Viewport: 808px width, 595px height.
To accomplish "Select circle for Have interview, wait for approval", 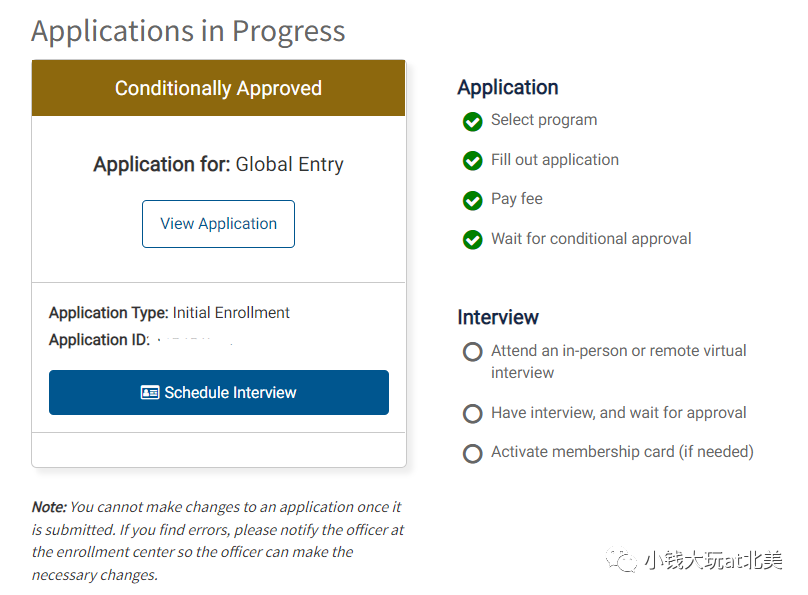I will click(473, 413).
